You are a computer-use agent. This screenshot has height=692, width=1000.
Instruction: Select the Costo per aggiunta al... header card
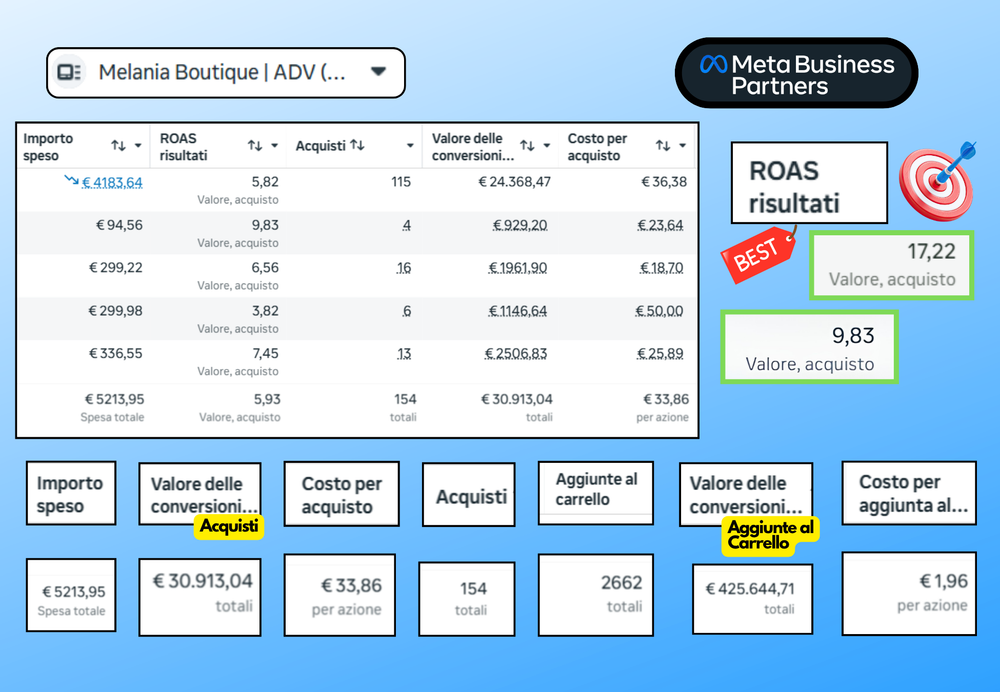point(909,493)
